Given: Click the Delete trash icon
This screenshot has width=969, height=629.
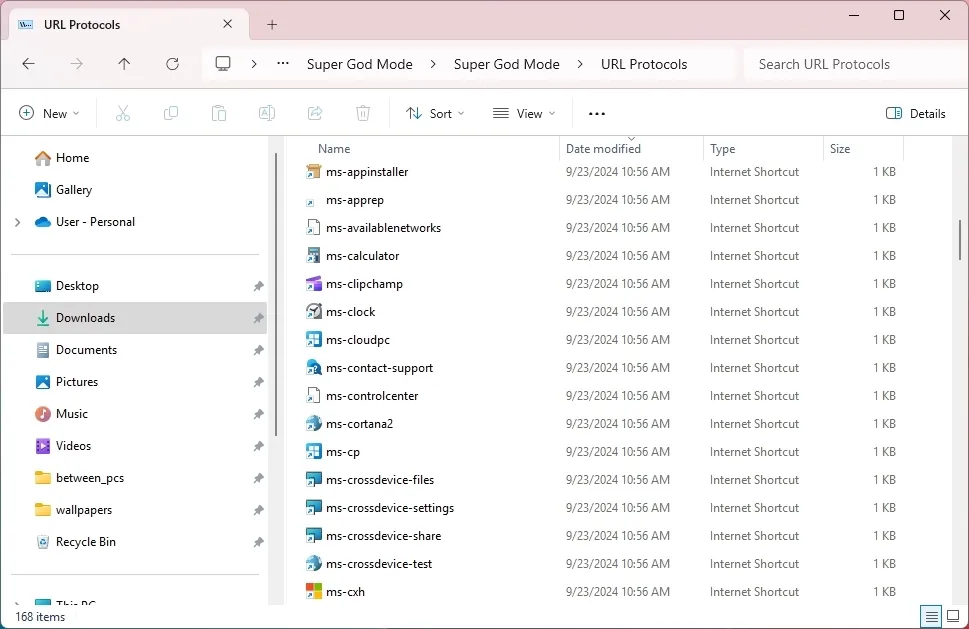Looking at the screenshot, I should click(x=362, y=113).
